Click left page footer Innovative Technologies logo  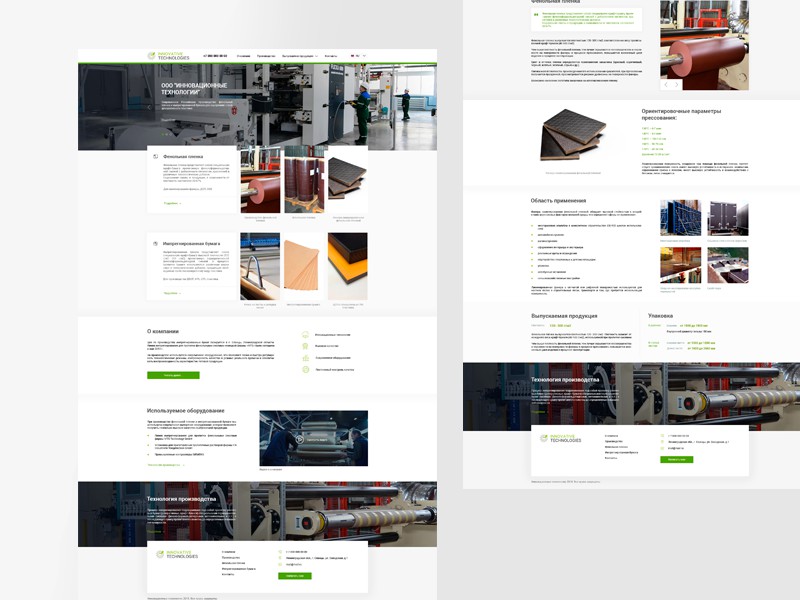(x=177, y=554)
